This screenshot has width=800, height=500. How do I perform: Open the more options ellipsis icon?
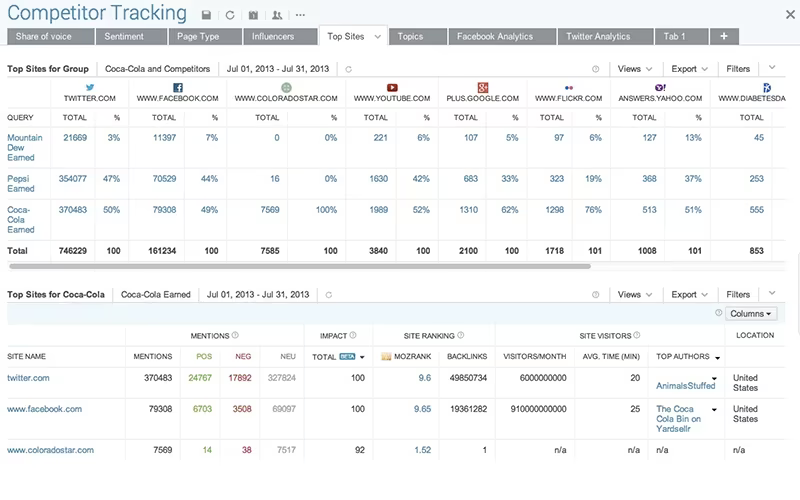point(300,15)
